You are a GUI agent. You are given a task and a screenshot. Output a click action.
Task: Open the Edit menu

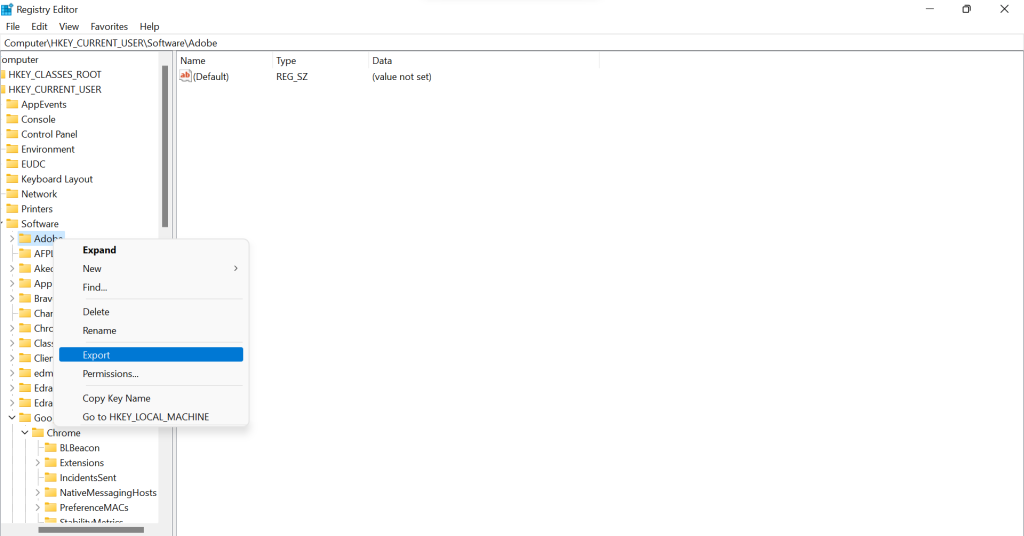(x=39, y=27)
